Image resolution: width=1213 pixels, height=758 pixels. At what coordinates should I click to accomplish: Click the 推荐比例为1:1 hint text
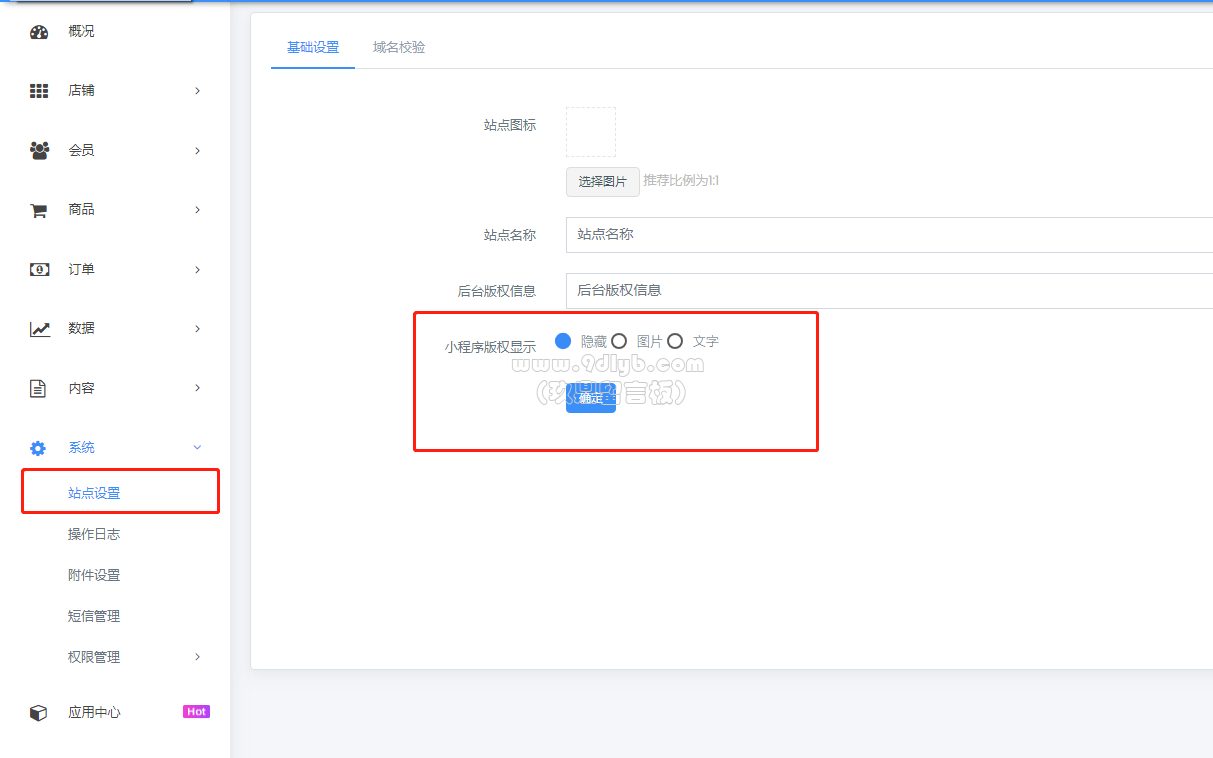tap(681, 181)
